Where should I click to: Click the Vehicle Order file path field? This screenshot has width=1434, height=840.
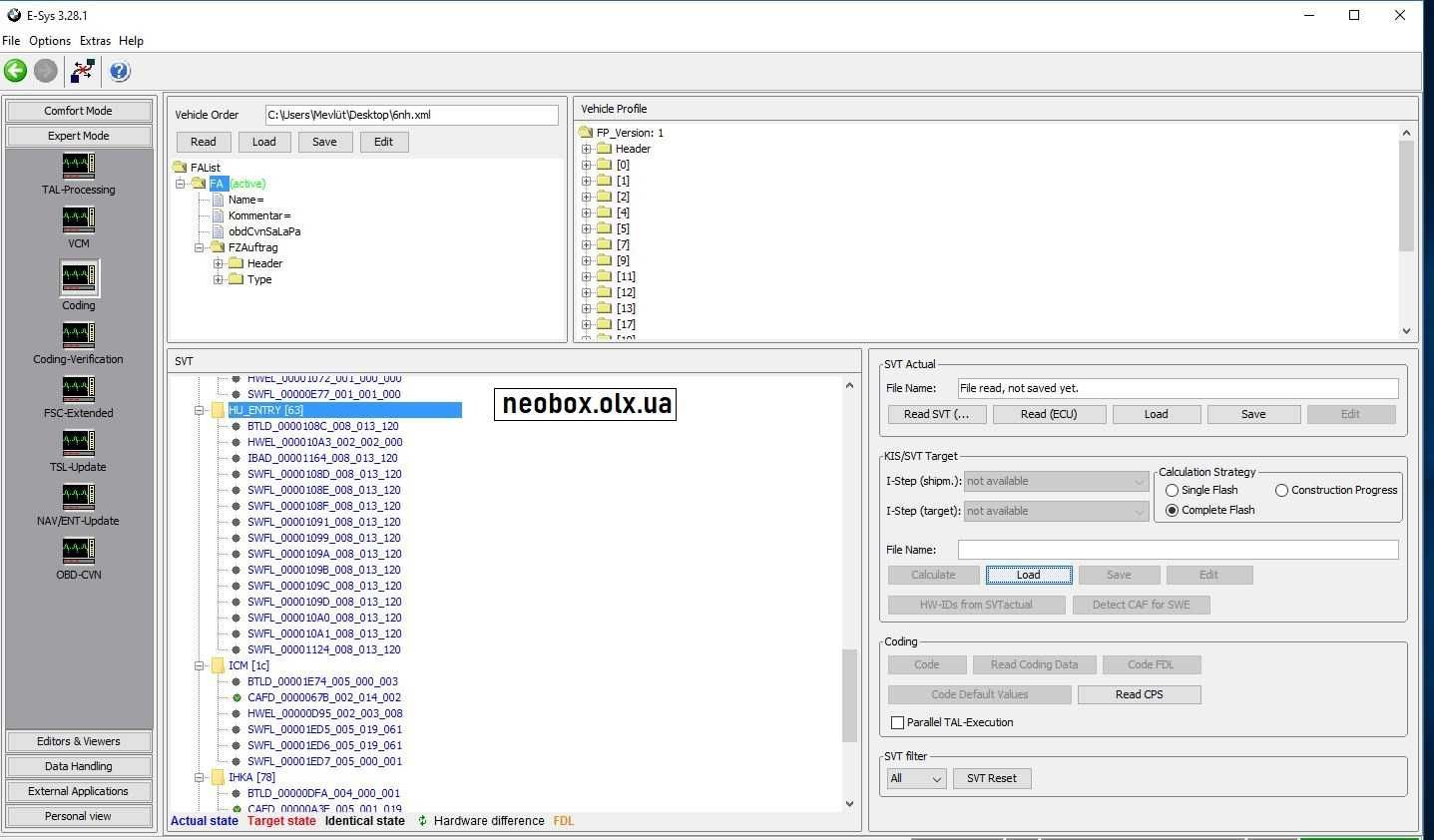point(412,115)
